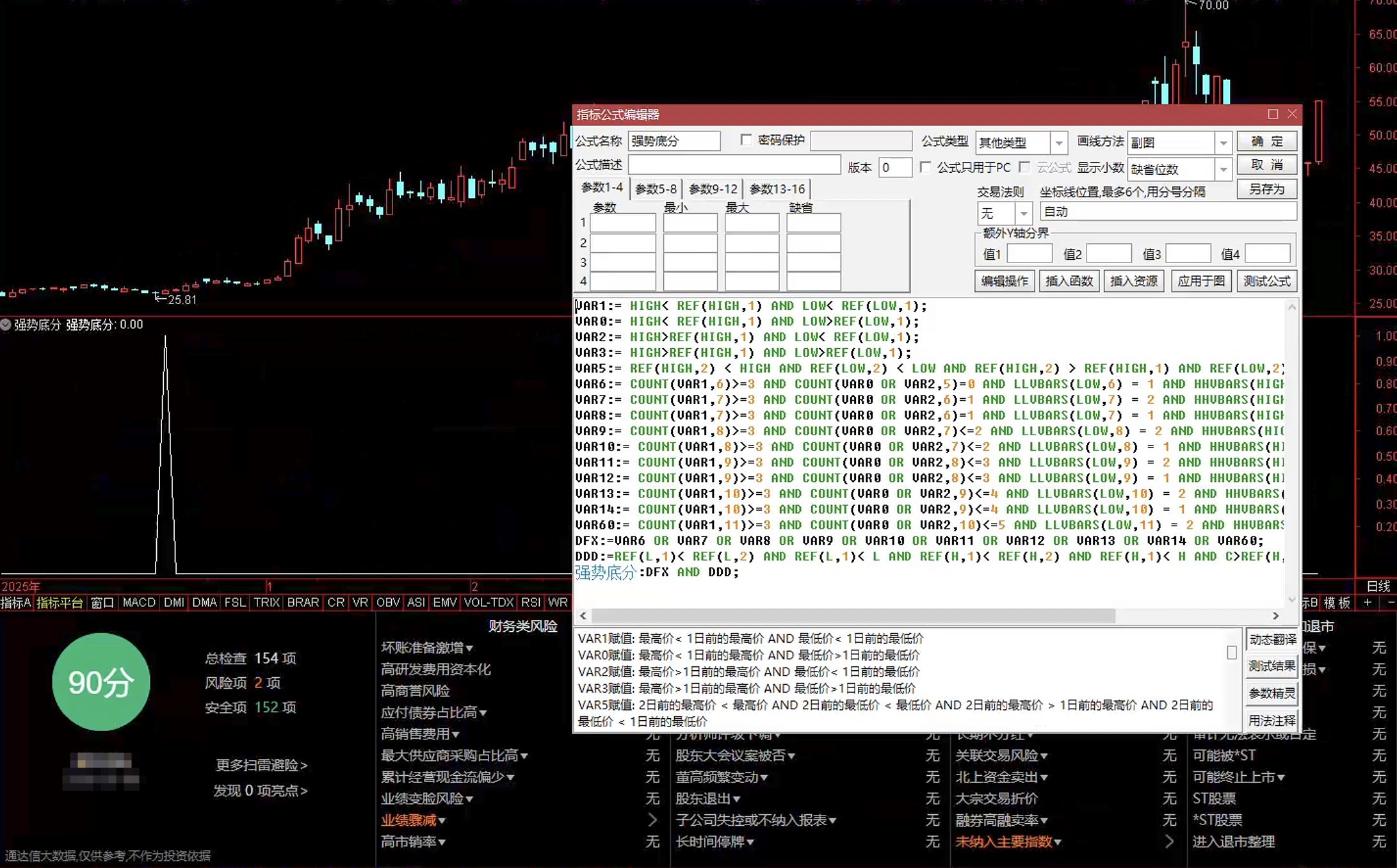The image size is (1397, 868).
Task: Click the 用法注释 button
Action: click(x=1272, y=720)
